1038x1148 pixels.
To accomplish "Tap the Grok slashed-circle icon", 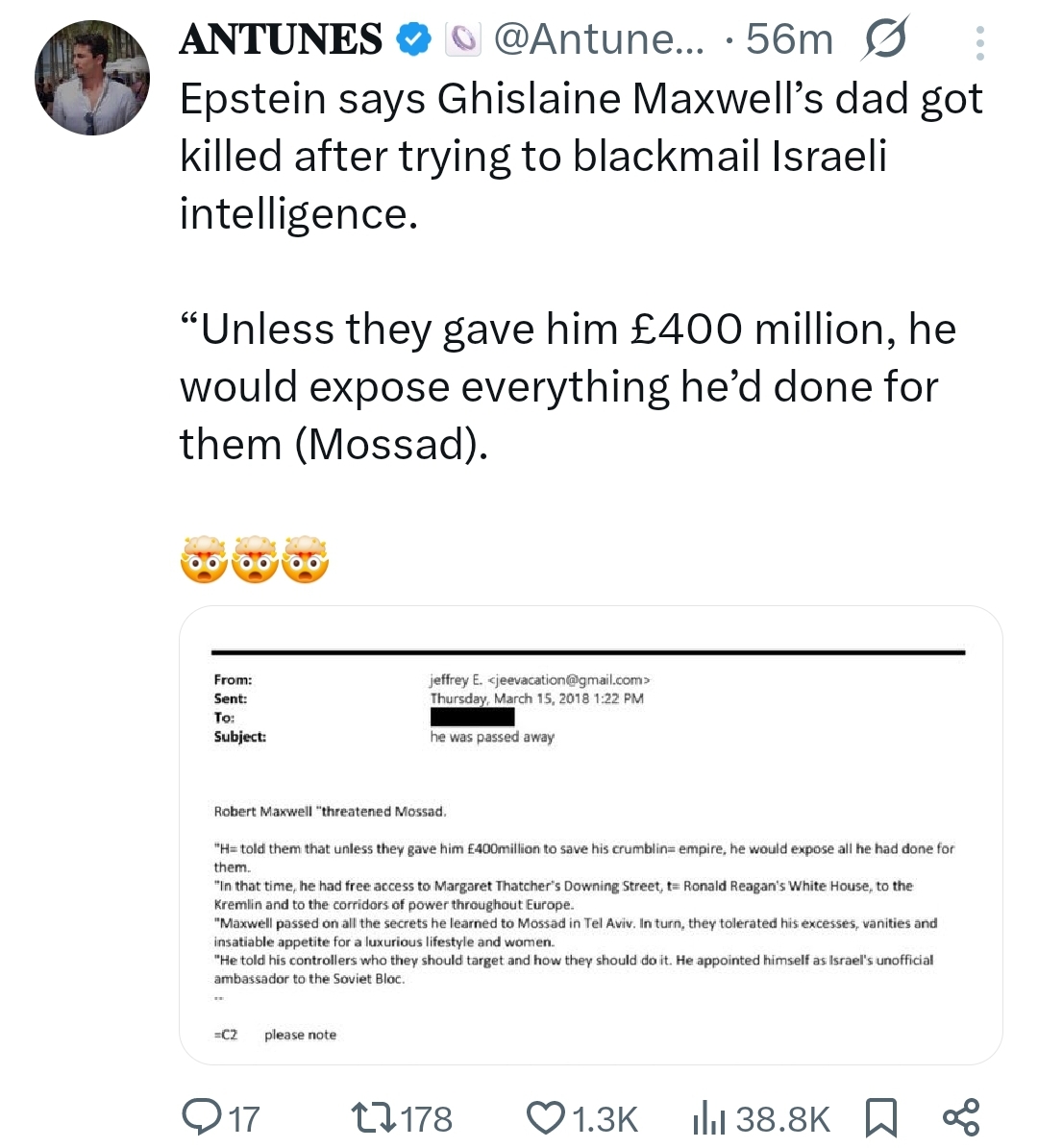I will (x=884, y=41).
